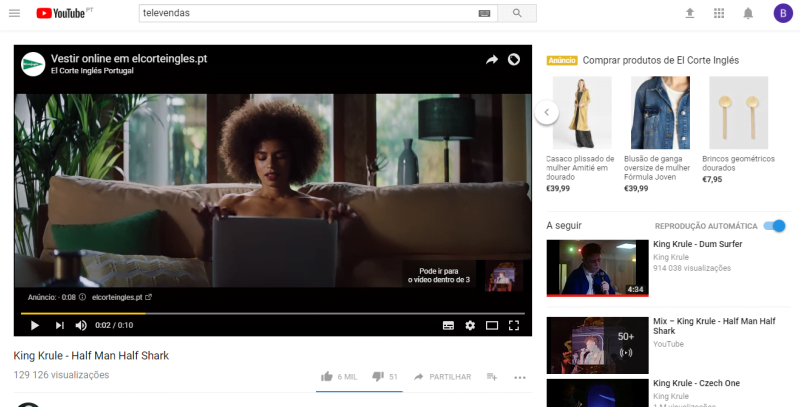The image size is (800, 407).
Task: Click the 129 126 visualizações text
Action: (61, 375)
